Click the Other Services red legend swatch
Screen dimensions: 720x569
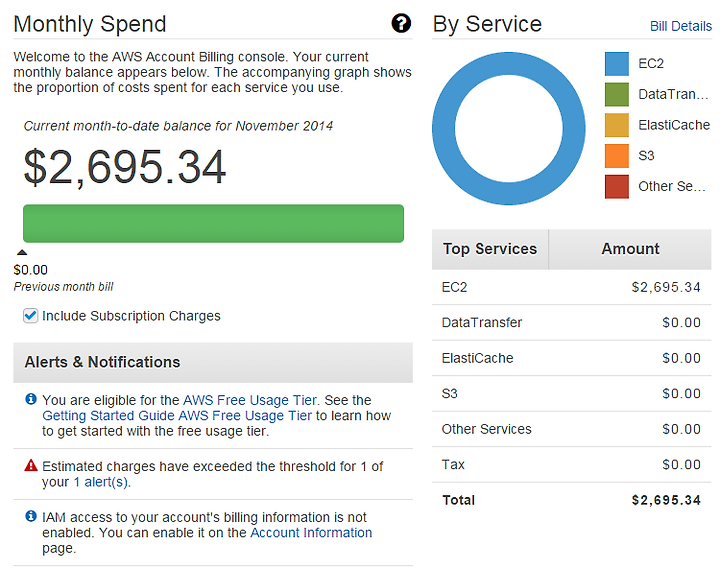(617, 186)
